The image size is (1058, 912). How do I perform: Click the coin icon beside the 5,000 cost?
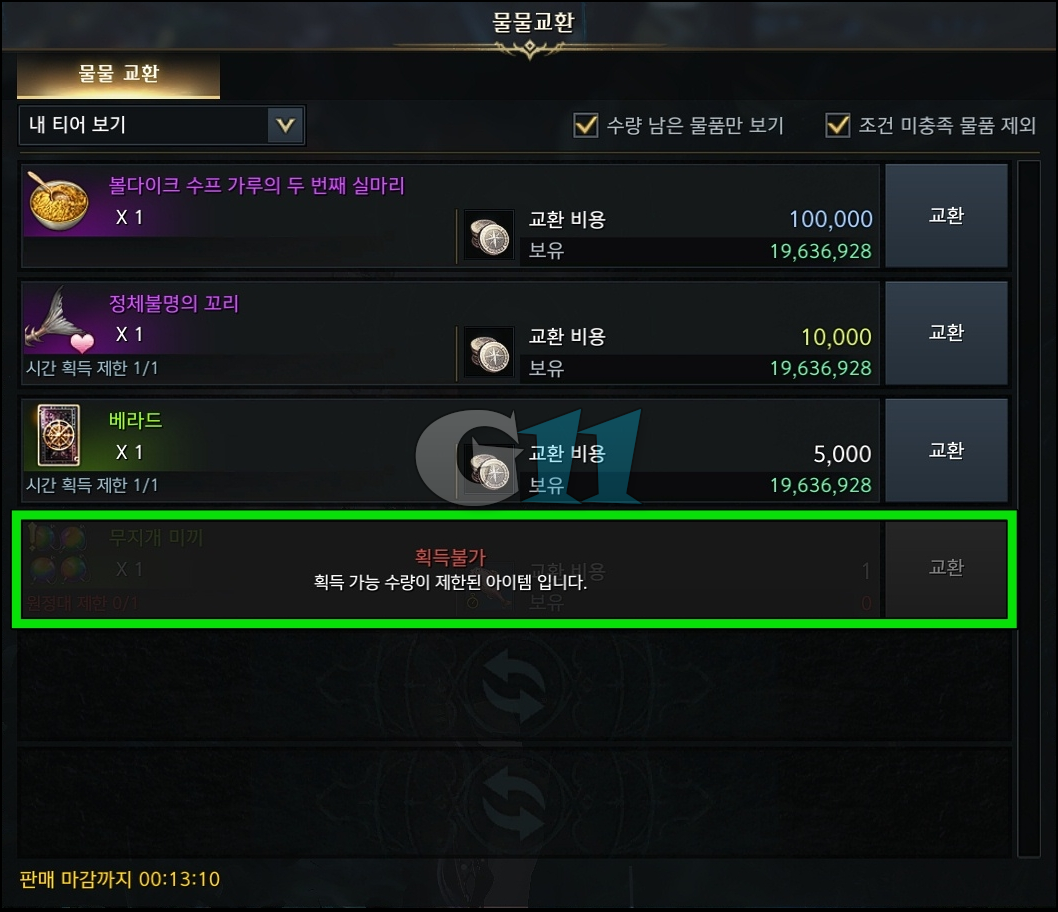coord(490,471)
